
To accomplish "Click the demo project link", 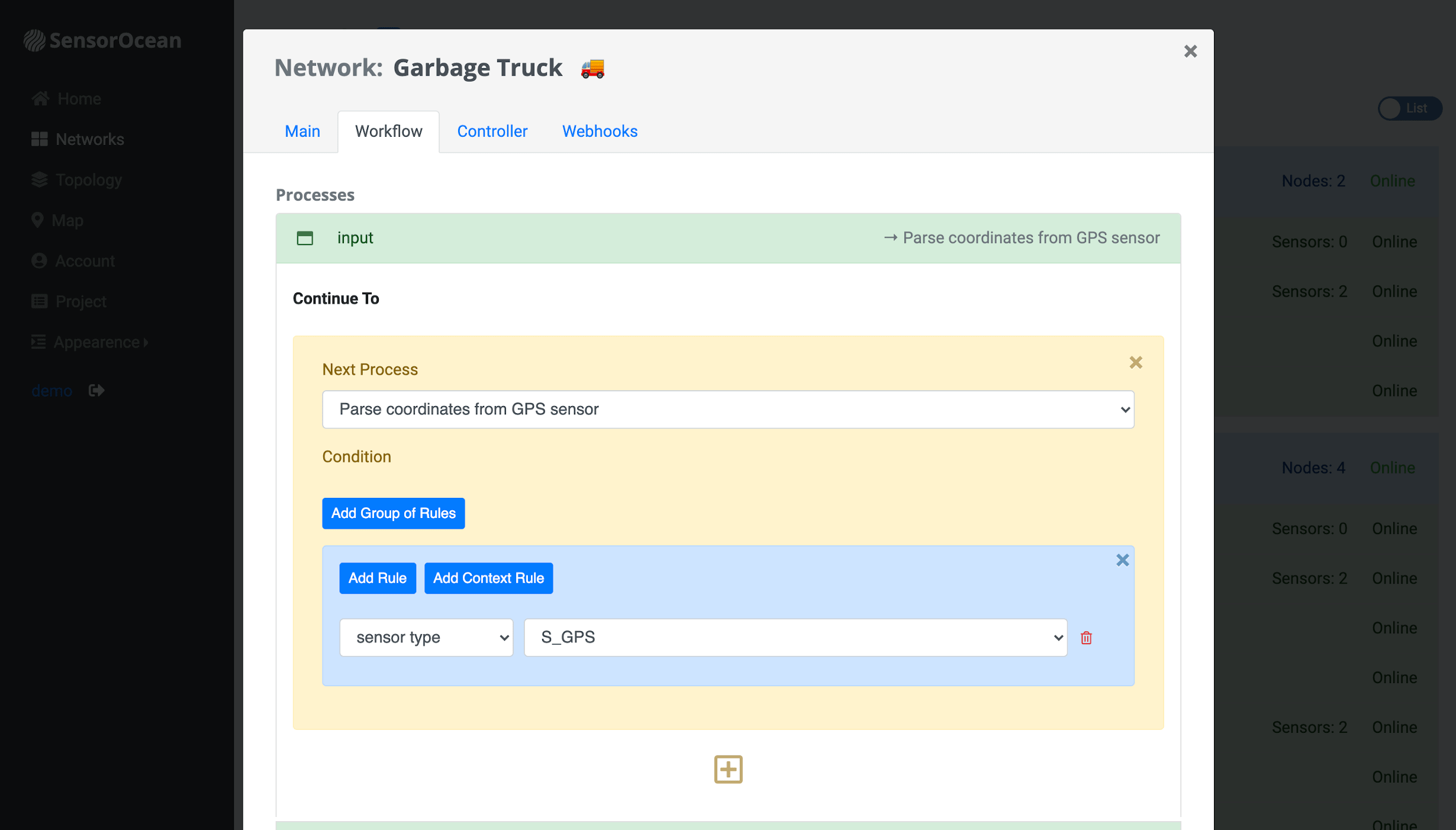I will pyautogui.click(x=51, y=390).
